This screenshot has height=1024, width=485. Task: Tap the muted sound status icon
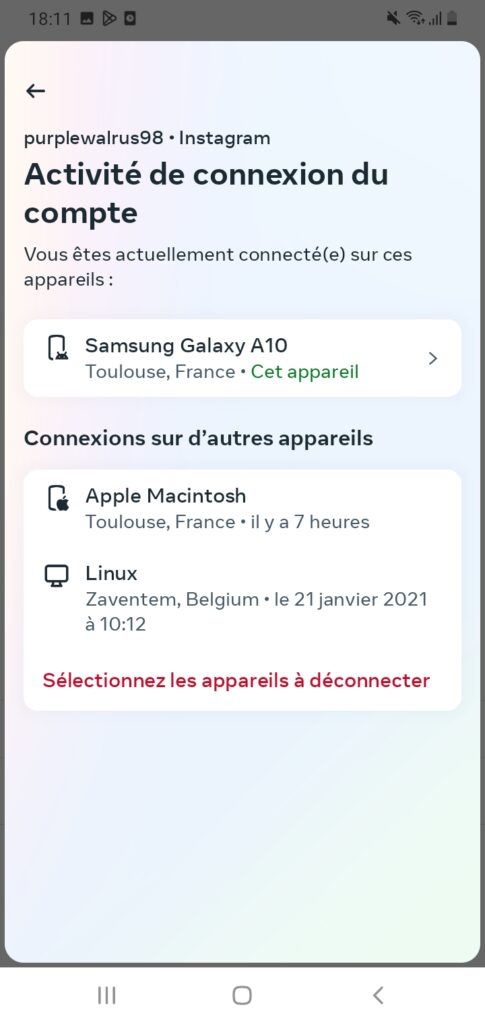point(394,18)
